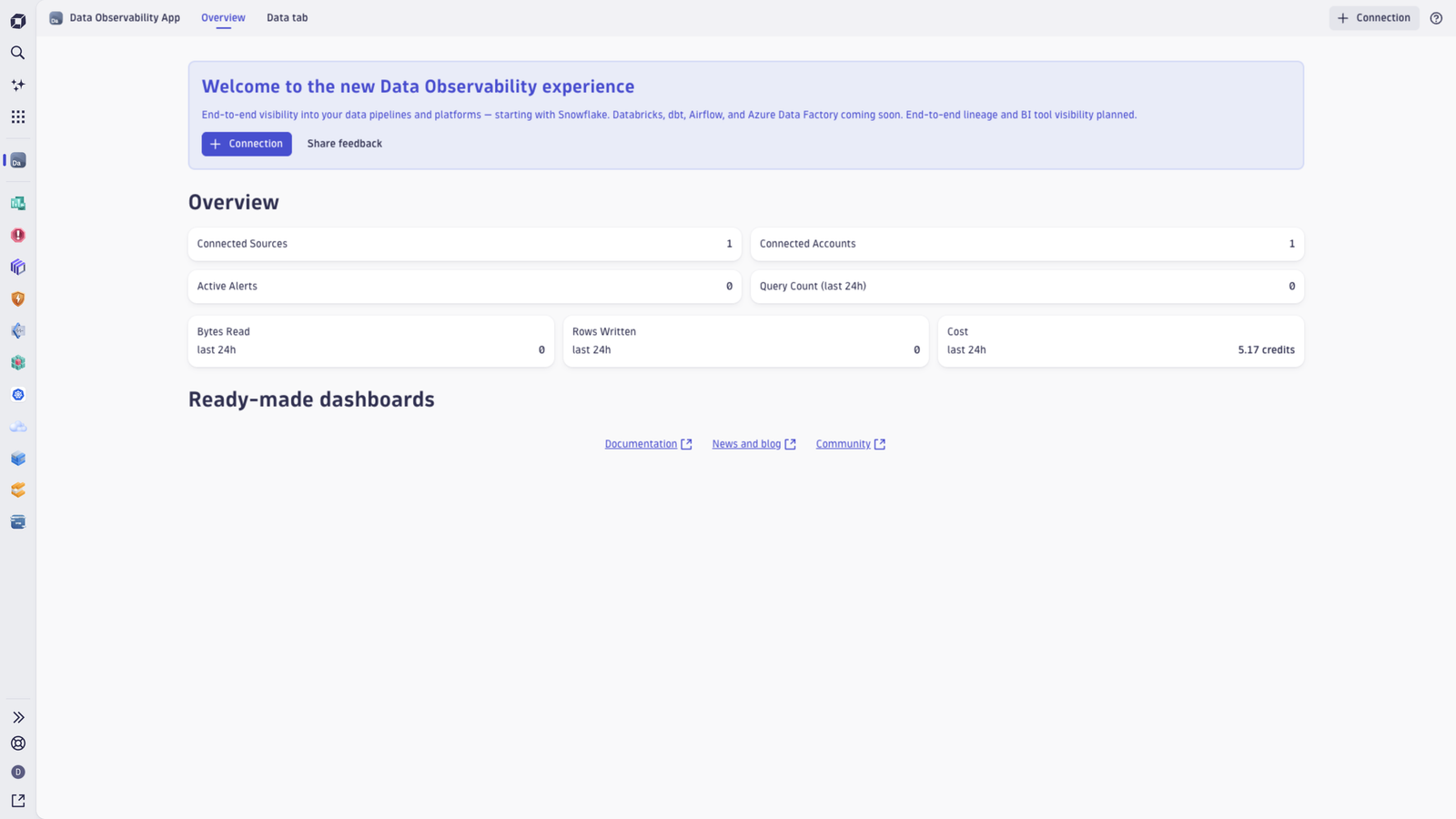Switch to the Data tab
The width and height of the screenshot is (1456, 819).
(x=287, y=18)
